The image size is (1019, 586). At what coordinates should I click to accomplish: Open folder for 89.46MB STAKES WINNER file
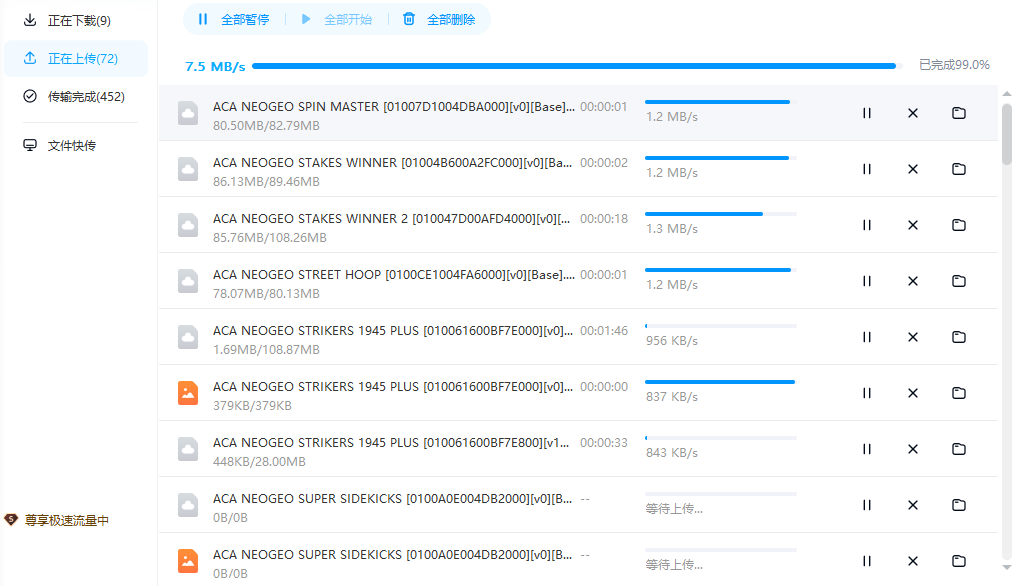point(959,169)
